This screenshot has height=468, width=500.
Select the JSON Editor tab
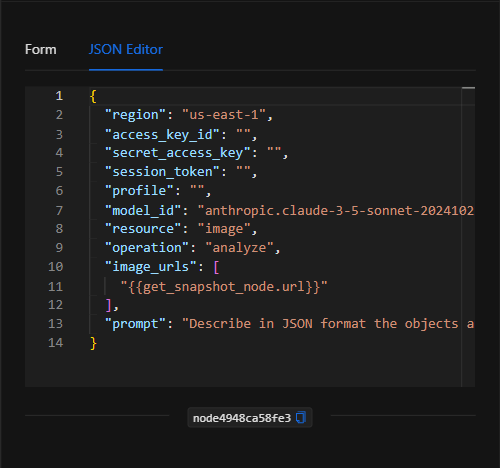[126, 50]
